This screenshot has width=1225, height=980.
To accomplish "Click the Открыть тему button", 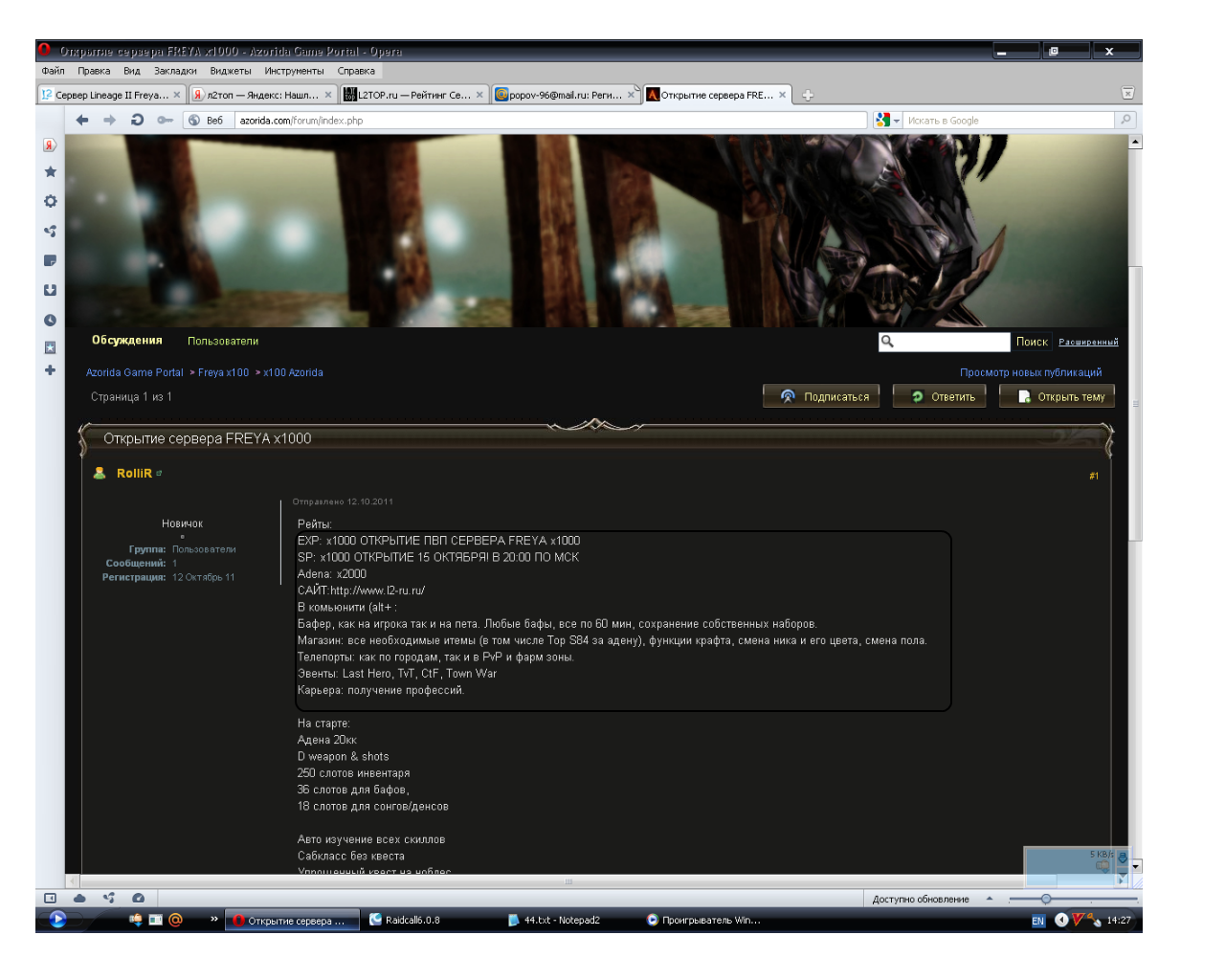I will click(x=1058, y=396).
